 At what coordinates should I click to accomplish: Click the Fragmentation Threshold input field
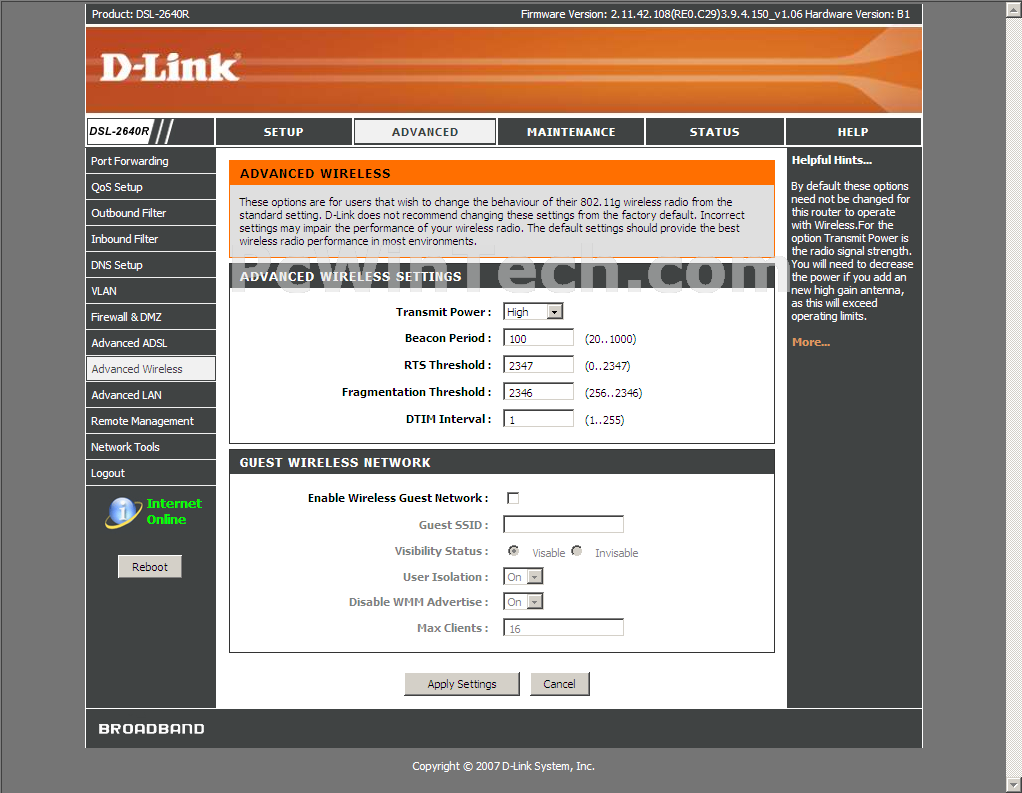(x=538, y=392)
